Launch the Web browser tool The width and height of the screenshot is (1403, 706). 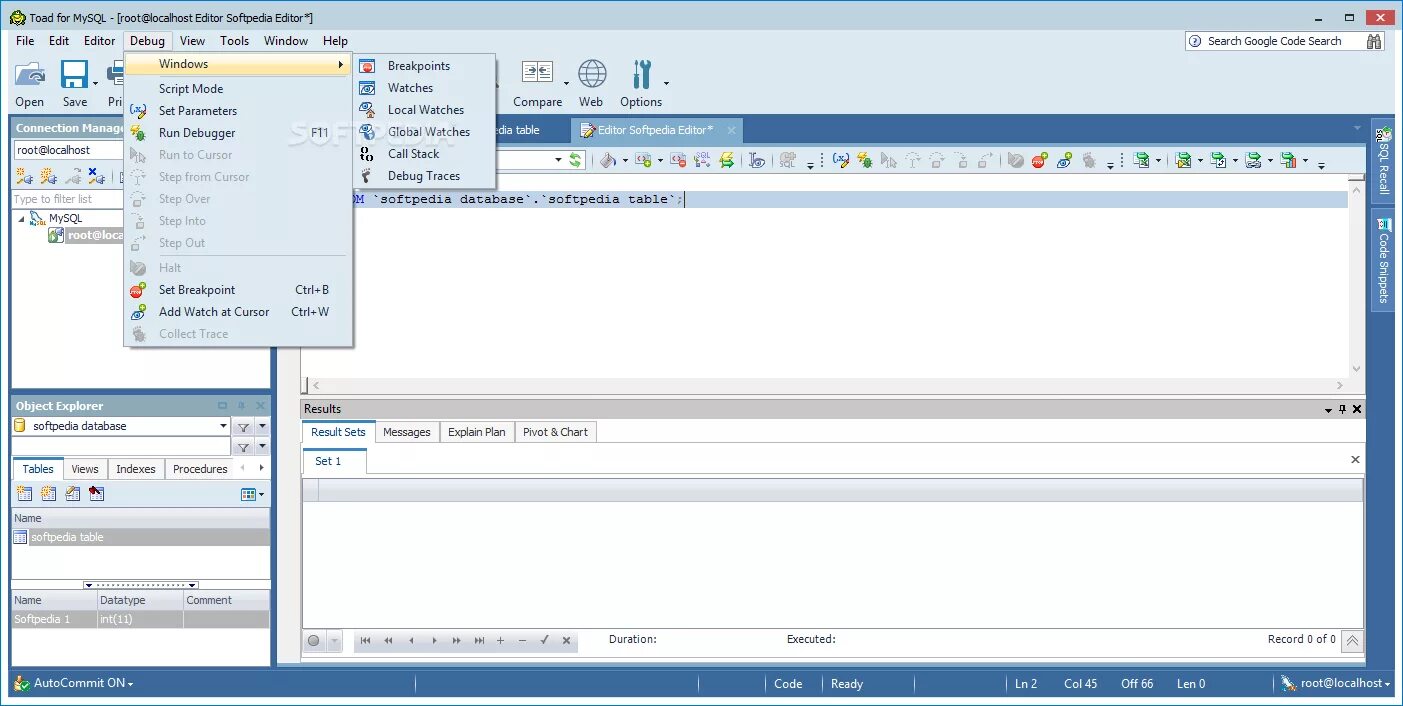coord(592,83)
